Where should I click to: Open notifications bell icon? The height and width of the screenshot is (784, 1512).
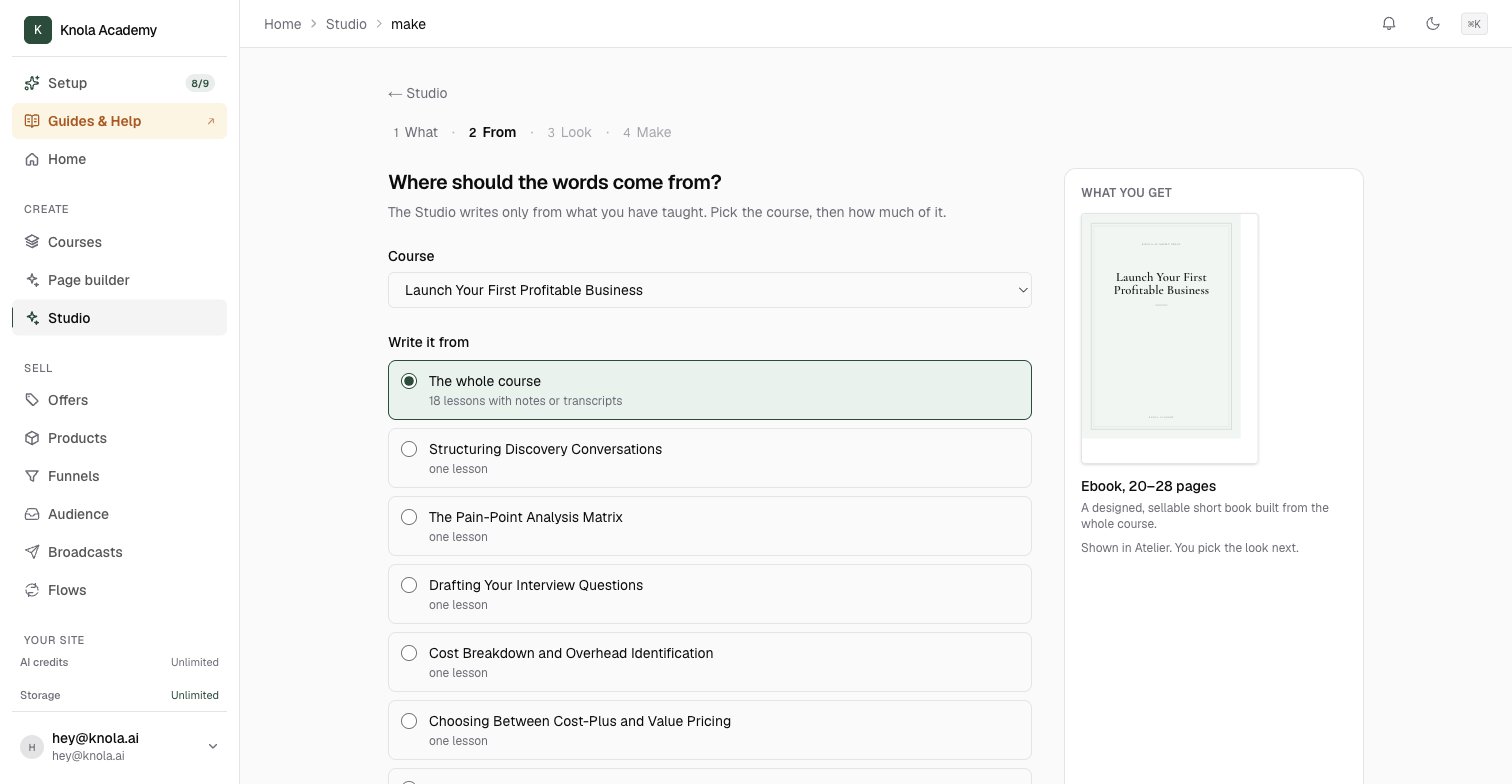1389,24
